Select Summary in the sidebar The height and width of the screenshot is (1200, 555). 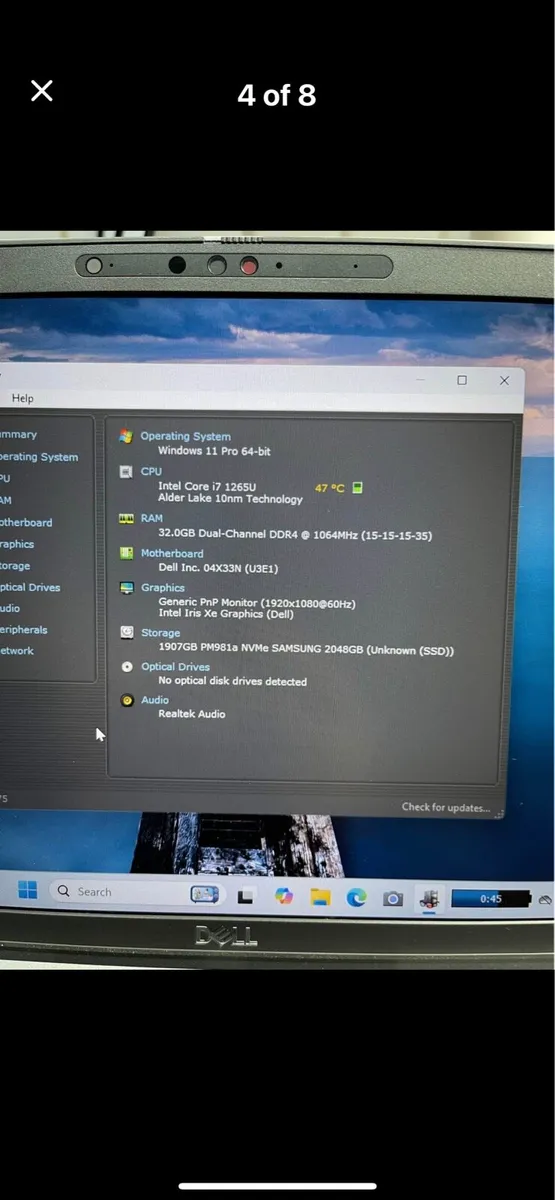[x=18, y=435]
